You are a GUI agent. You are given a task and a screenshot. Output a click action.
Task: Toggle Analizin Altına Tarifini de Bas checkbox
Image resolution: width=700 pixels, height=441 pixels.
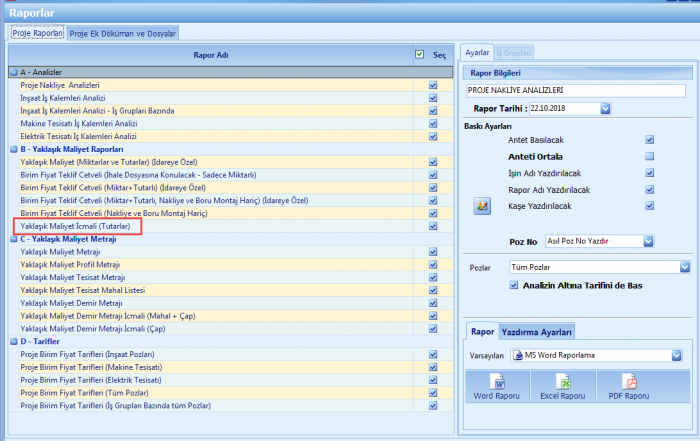click(x=514, y=285)
